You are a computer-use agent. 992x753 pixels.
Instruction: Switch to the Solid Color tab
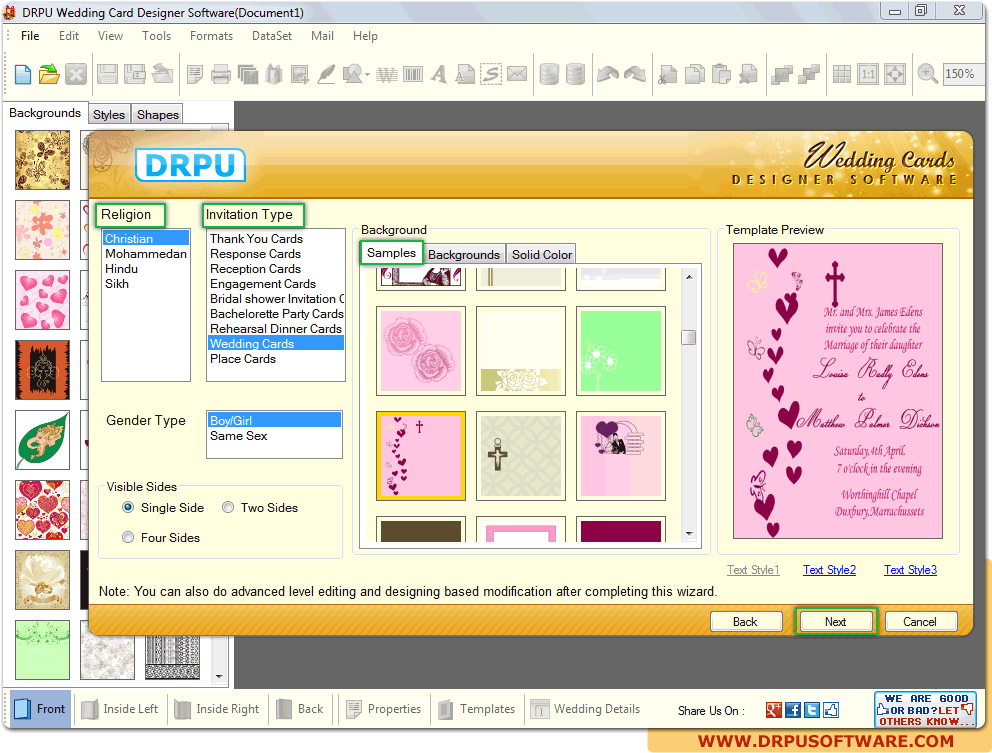(542, 254)
